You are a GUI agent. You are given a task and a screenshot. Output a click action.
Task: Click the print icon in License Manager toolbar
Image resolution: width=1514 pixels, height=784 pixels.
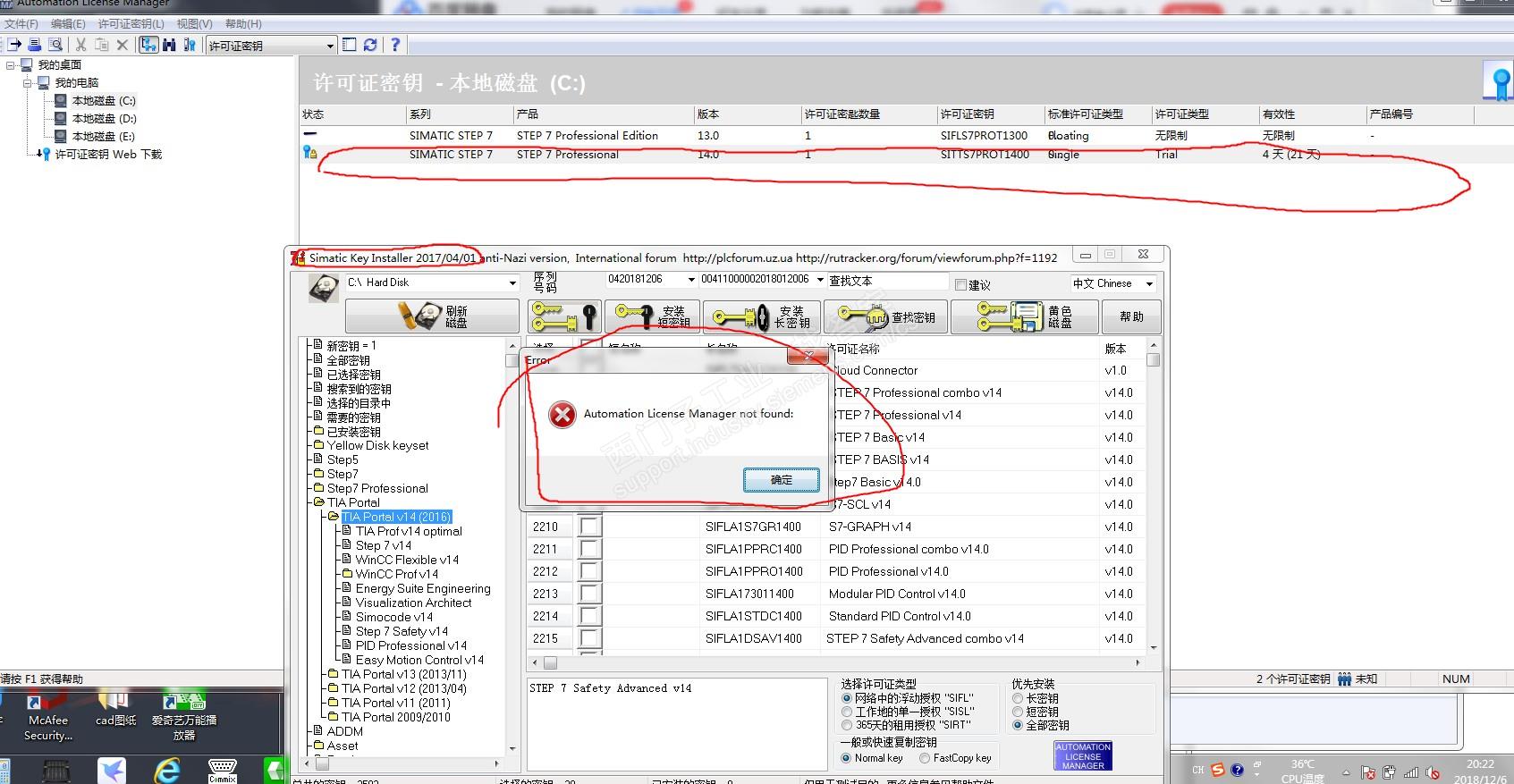[x=35, y=45]
